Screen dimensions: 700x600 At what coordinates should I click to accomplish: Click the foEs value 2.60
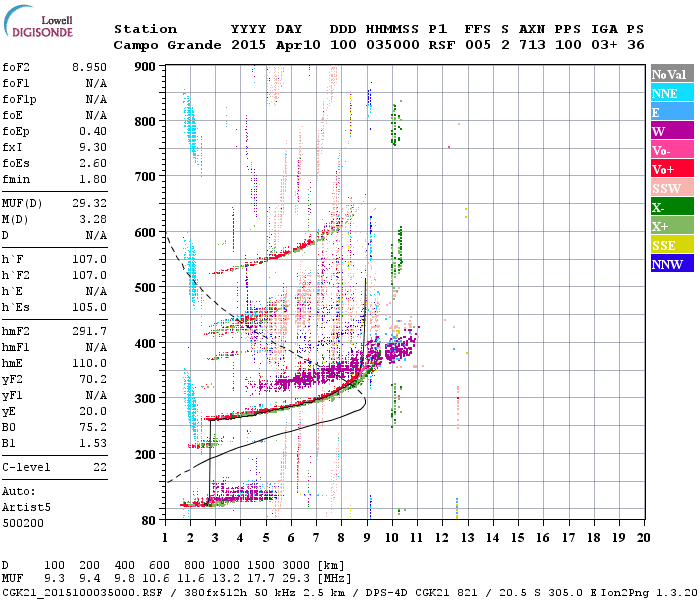93,163
